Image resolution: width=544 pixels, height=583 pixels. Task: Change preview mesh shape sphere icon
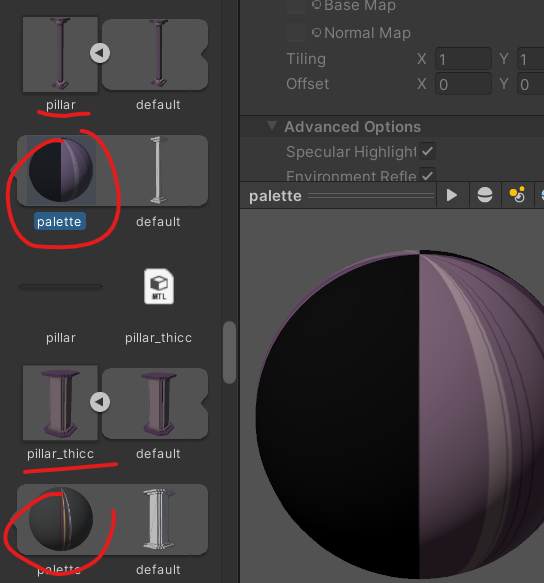[x=485, y=195]
